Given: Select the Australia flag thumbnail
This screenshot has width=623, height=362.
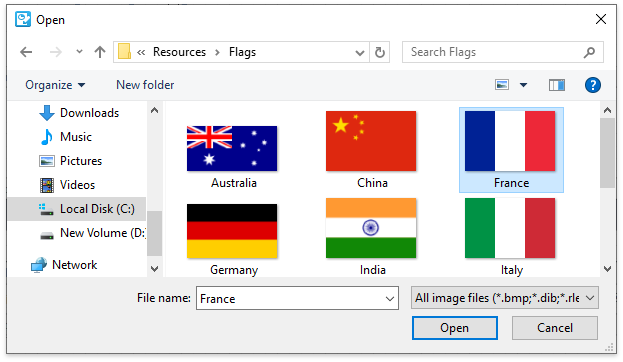Looking at the screenshot, I should click(x=232, y=148).
